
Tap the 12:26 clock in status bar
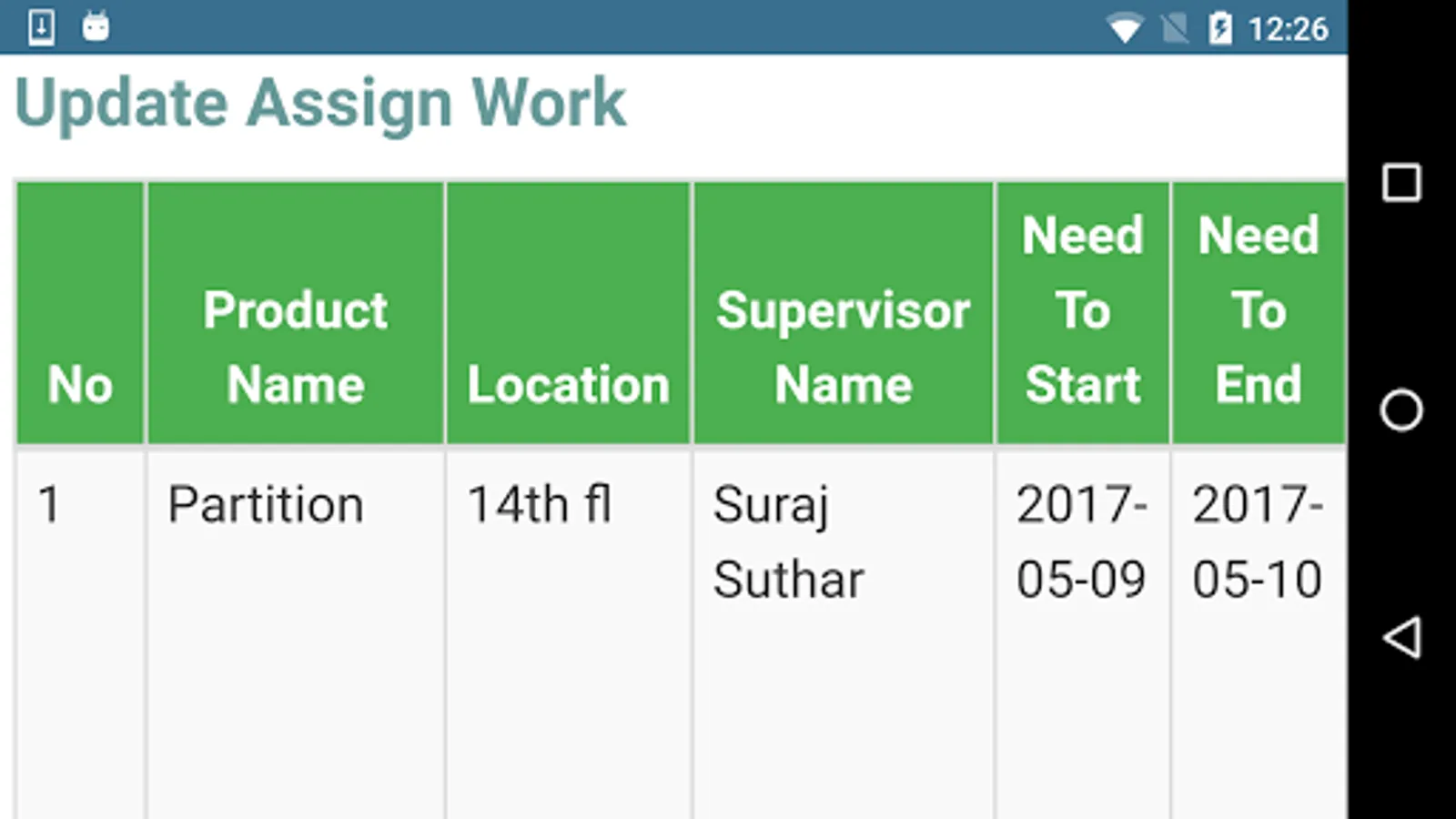point(1288,29)
